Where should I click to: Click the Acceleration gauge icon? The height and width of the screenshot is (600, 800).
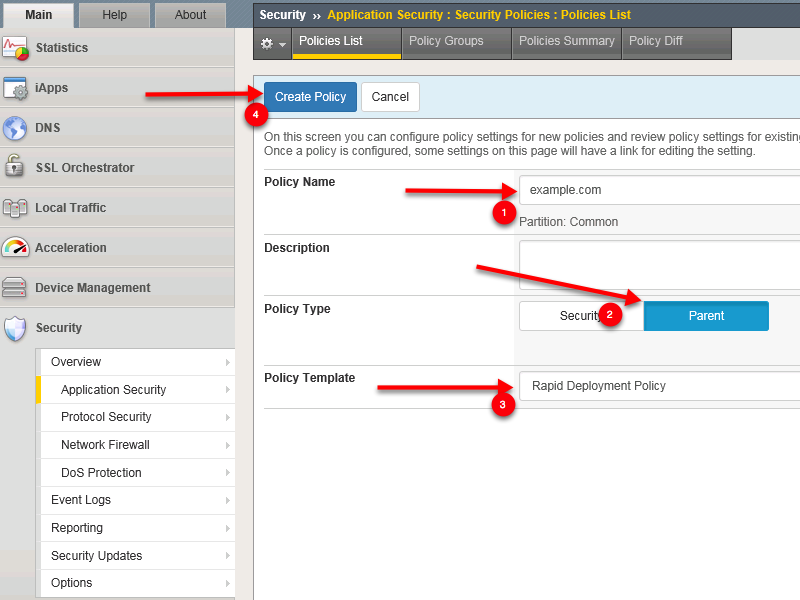15,247
